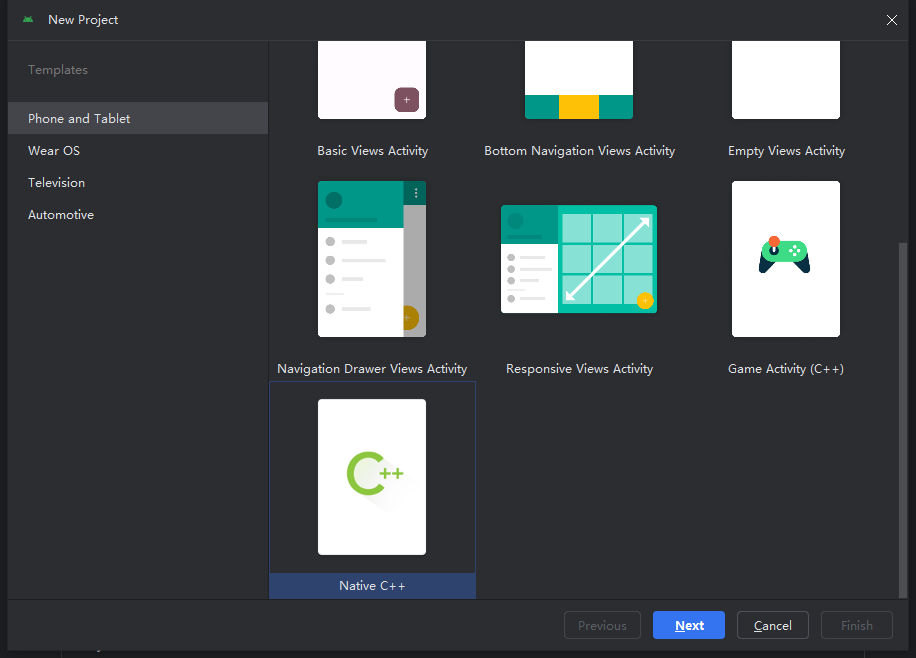Click the Cancel button
Viewport: 916px width, 658px height.
[772, 625]
